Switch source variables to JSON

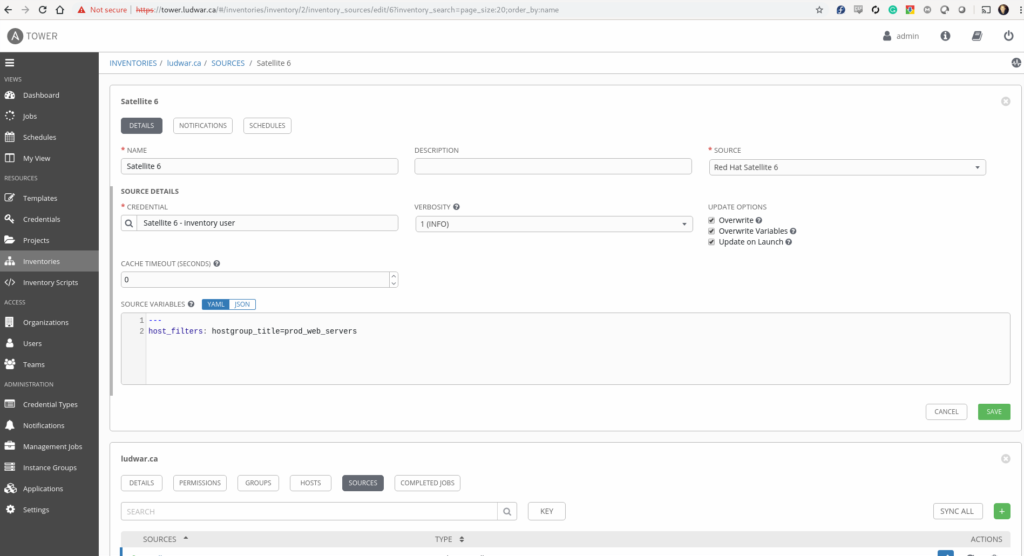click(242, 304)
